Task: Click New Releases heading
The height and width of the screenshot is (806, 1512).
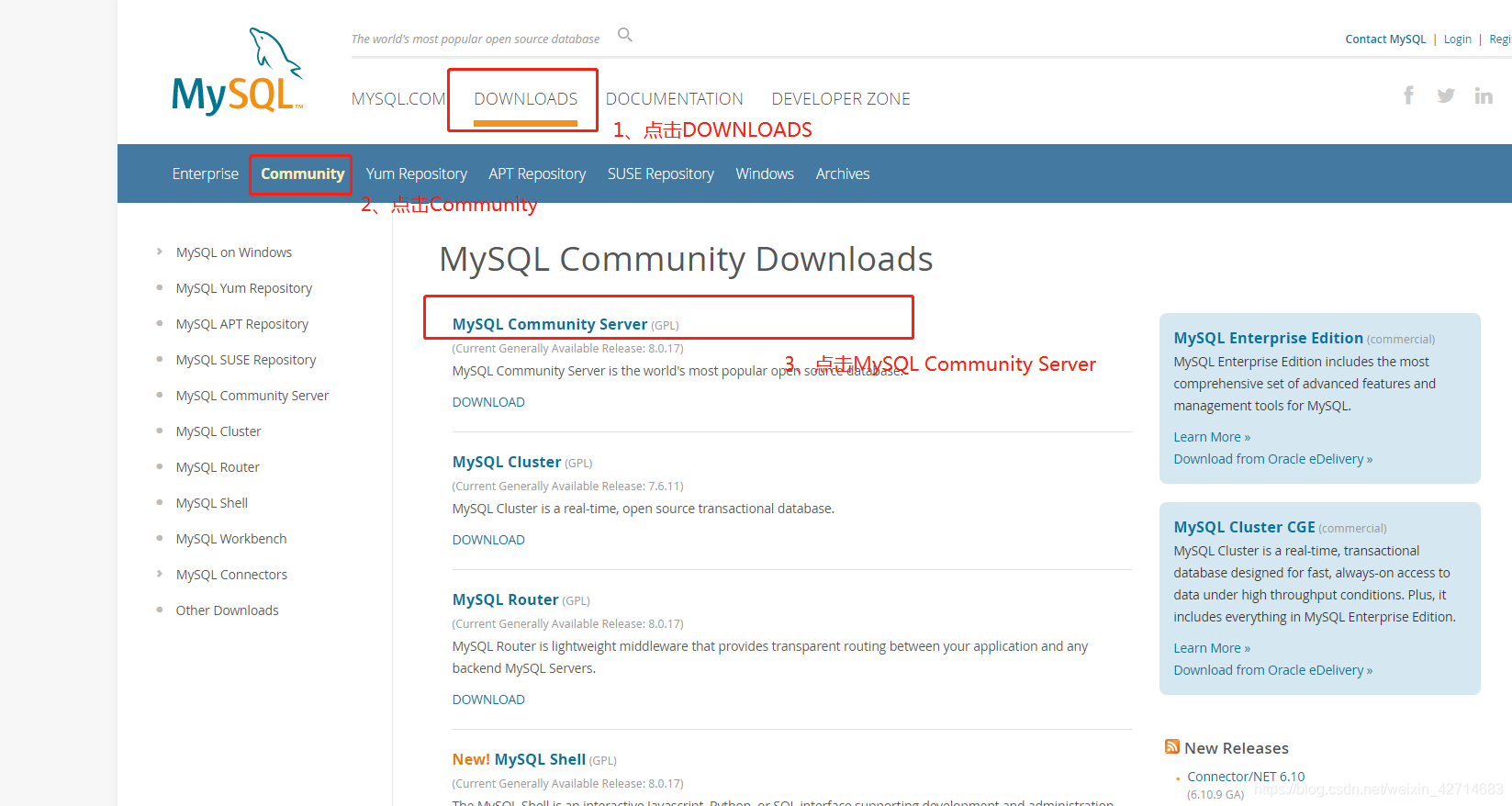Action: (x=1237, y=748)
